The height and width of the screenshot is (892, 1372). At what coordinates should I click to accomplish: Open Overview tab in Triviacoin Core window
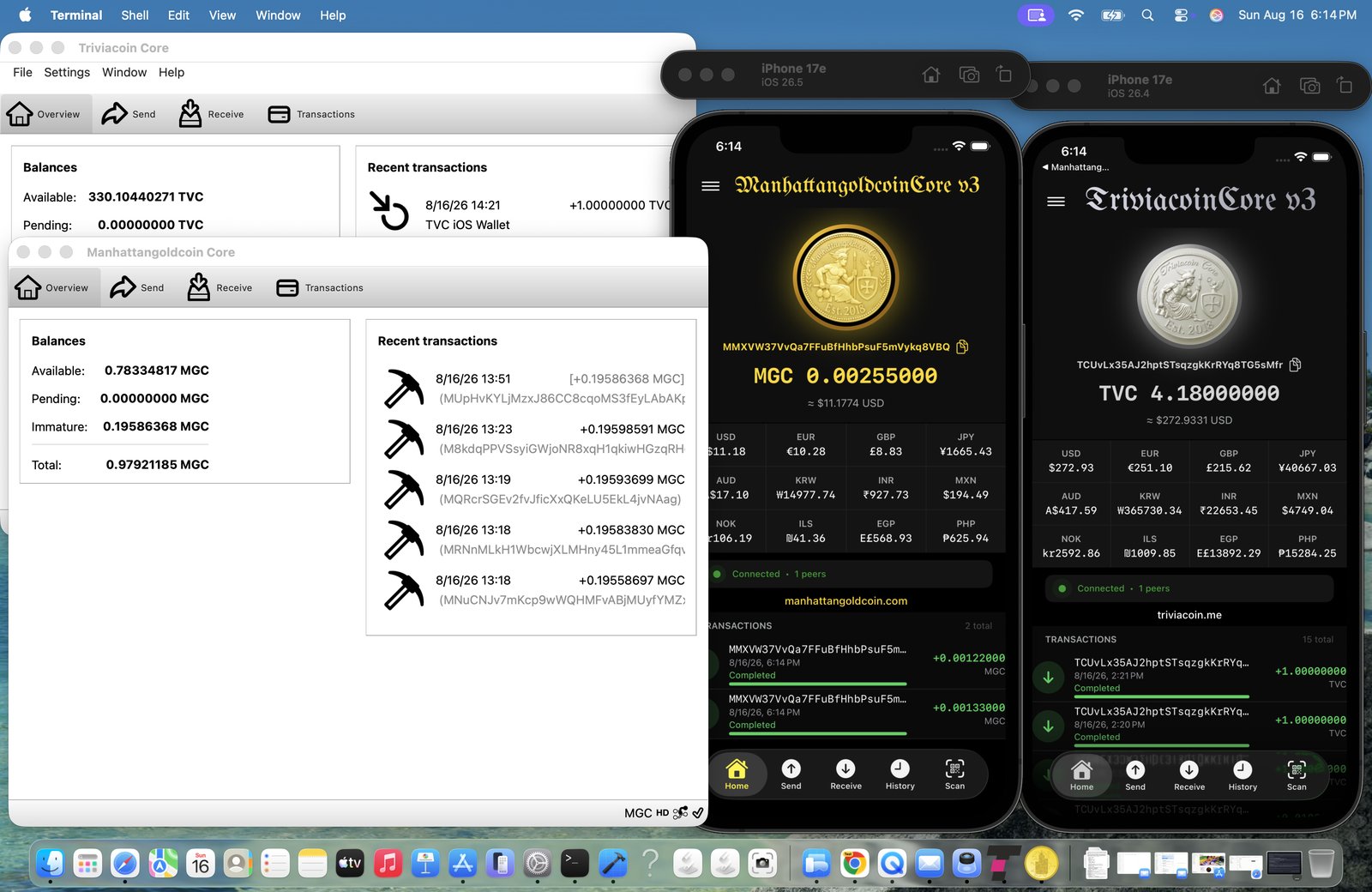pyautogui.click(x=45, y=114)
